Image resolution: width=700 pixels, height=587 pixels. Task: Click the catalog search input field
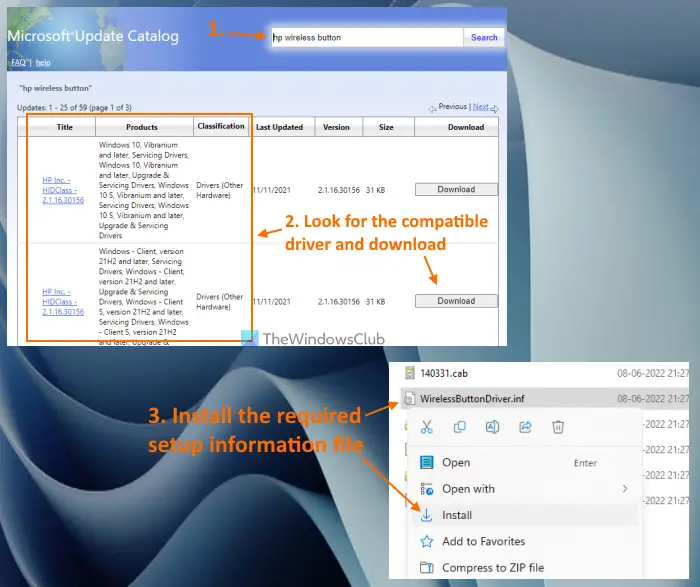[x=367, y=37]
